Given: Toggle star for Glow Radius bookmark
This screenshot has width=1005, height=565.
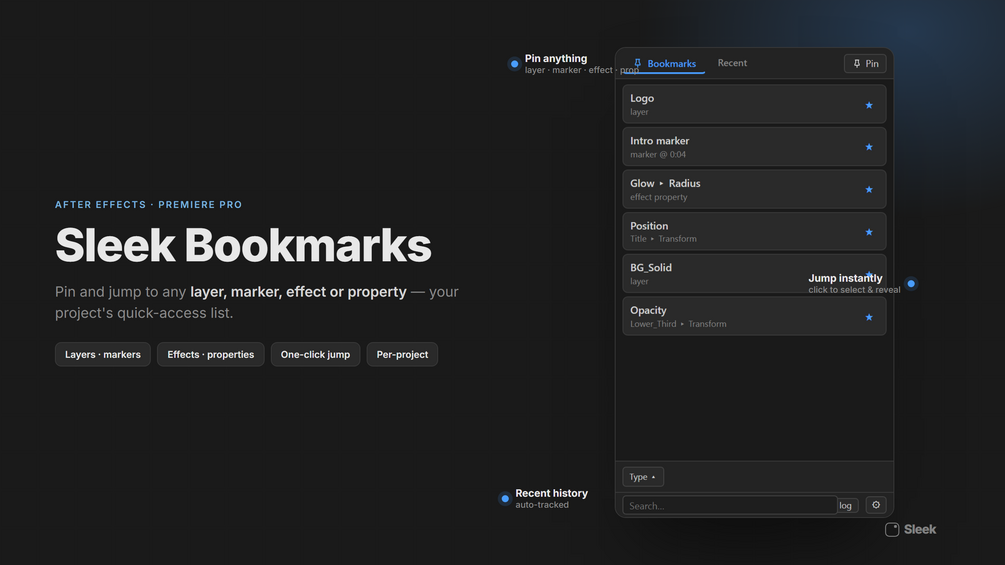Looking at the screenshot, I should pyautogui.click(x=868, y=190).
